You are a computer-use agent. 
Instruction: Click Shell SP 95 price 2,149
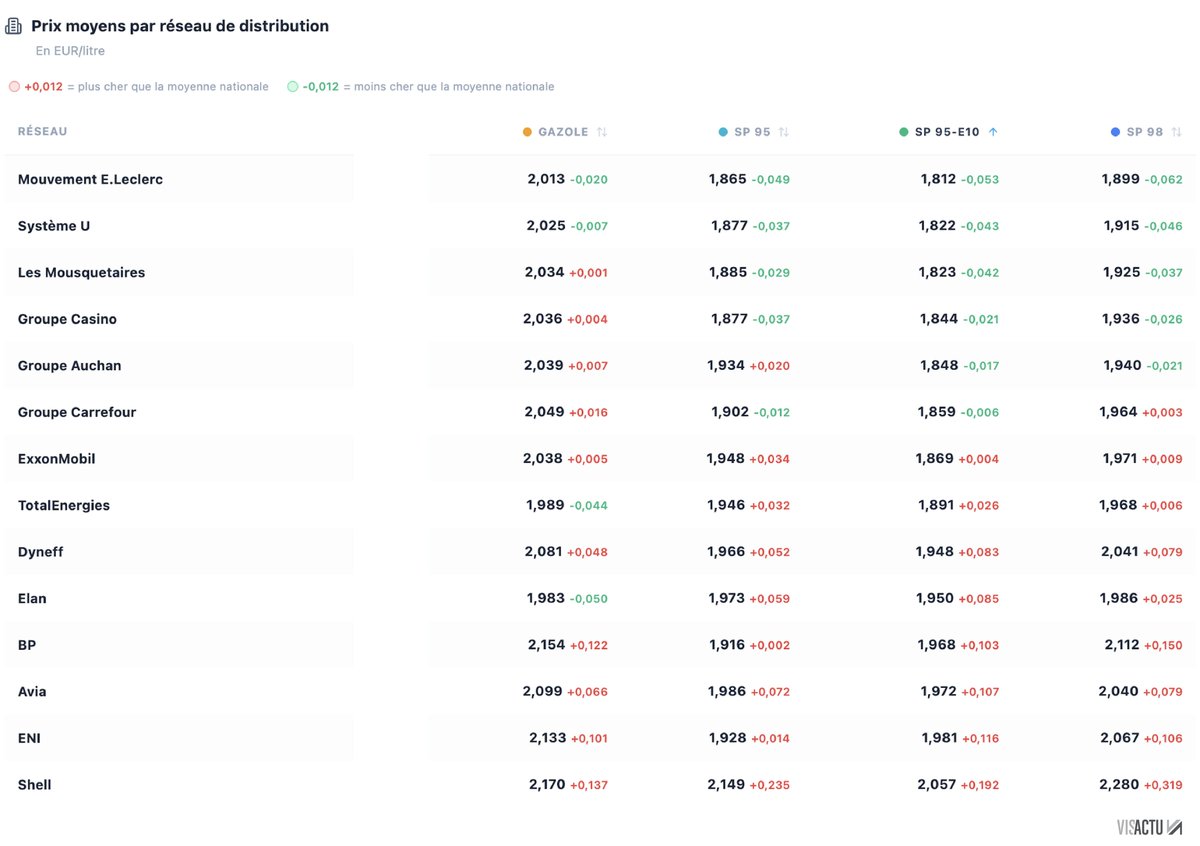726,785
